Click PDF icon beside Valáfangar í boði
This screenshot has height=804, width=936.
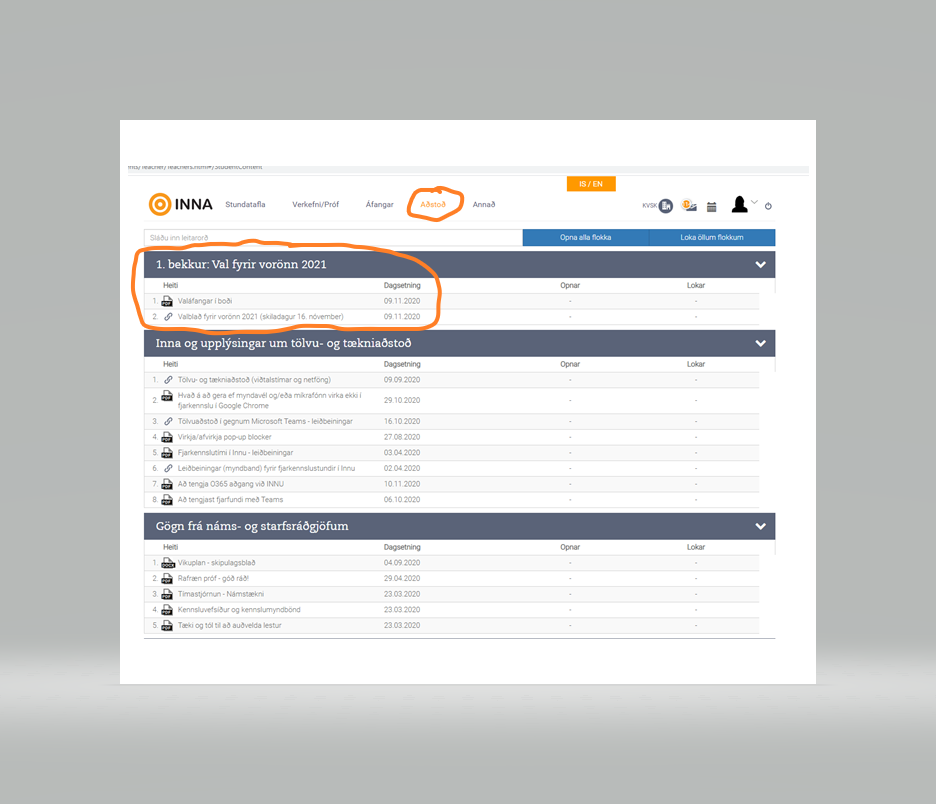pyautogui.click(x=168, y=301)
